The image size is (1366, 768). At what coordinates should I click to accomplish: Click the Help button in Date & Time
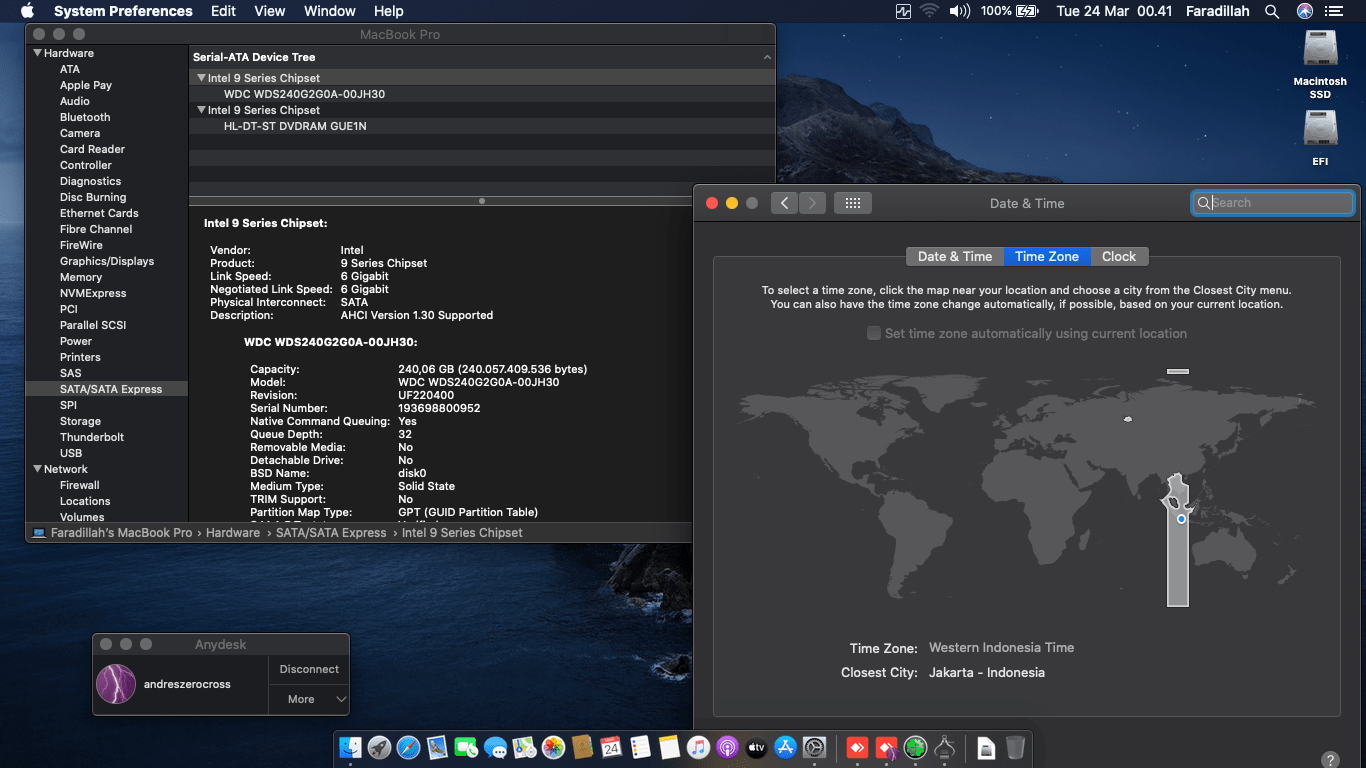[1330, 760]
